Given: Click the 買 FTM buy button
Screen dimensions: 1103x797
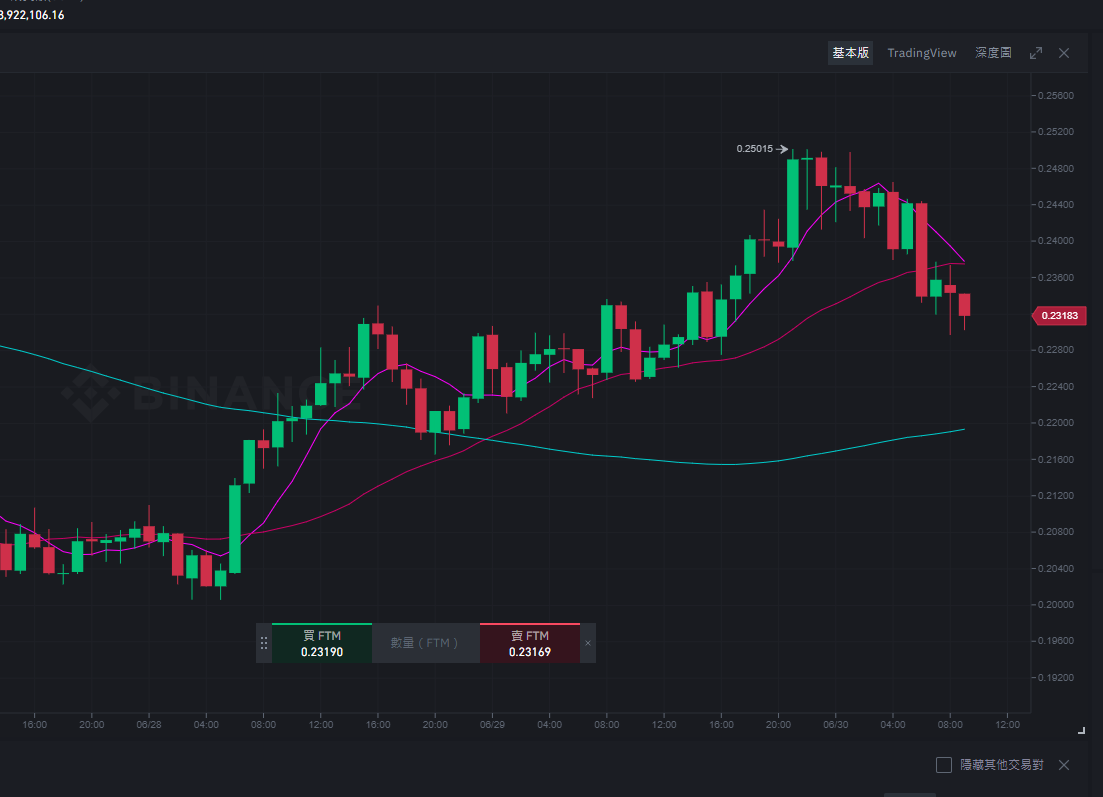Looking at the screenshot, I should [x=321, y=643].
